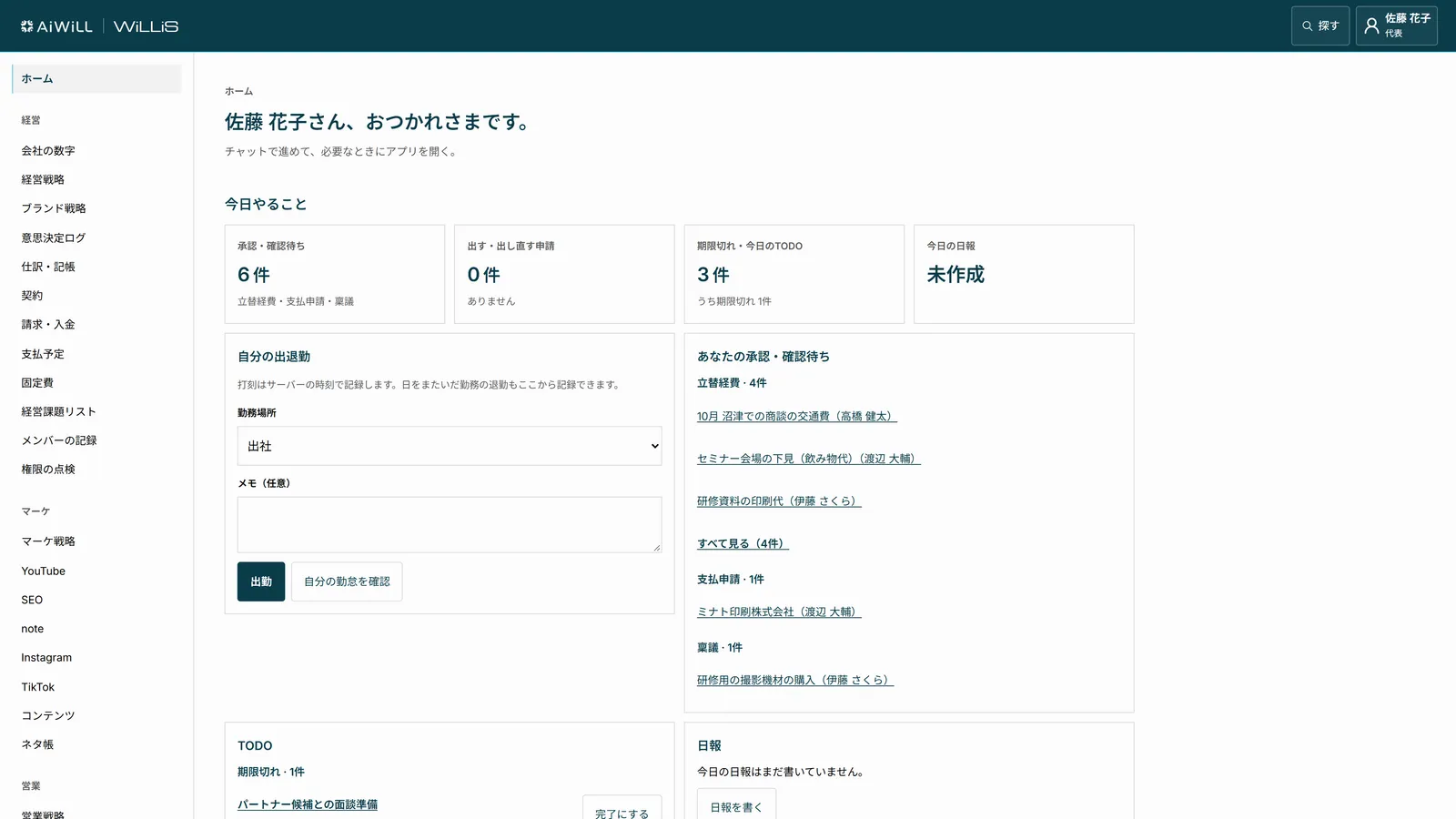This screenshot has width=1456, height=819.
Task: Click 稟議 · 1件 heading
Action: click(720, 648)
